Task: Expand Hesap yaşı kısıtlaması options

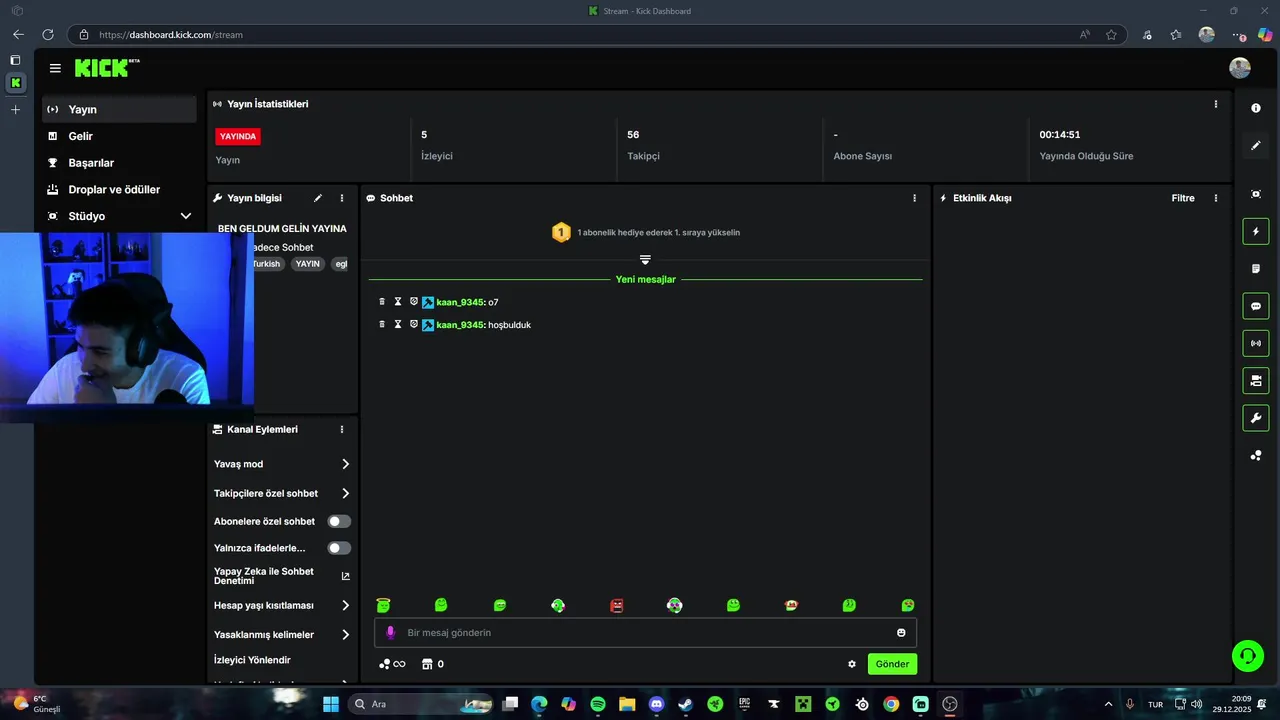Action: (345, 605)
